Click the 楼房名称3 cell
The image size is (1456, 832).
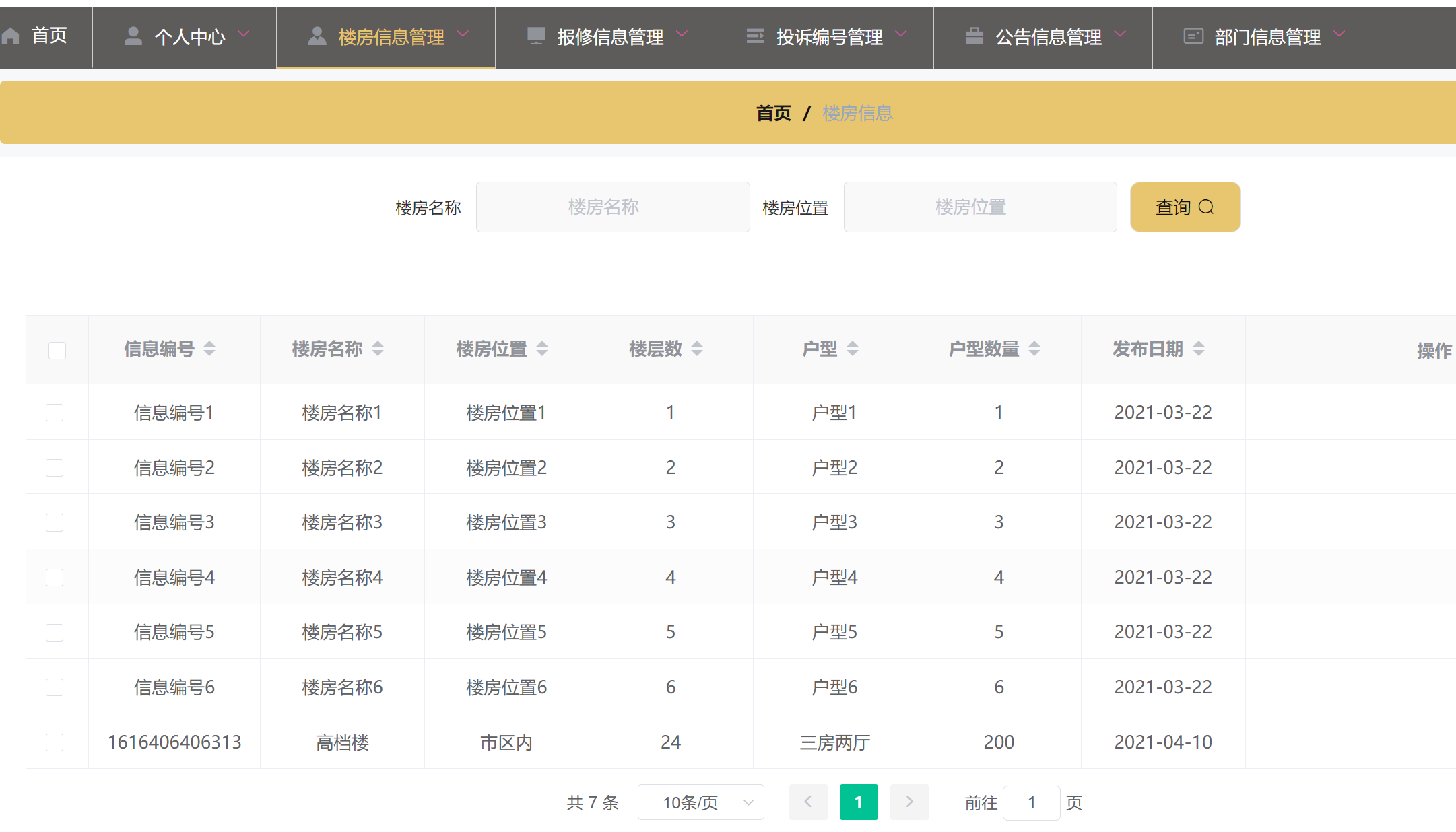[342, 522]
